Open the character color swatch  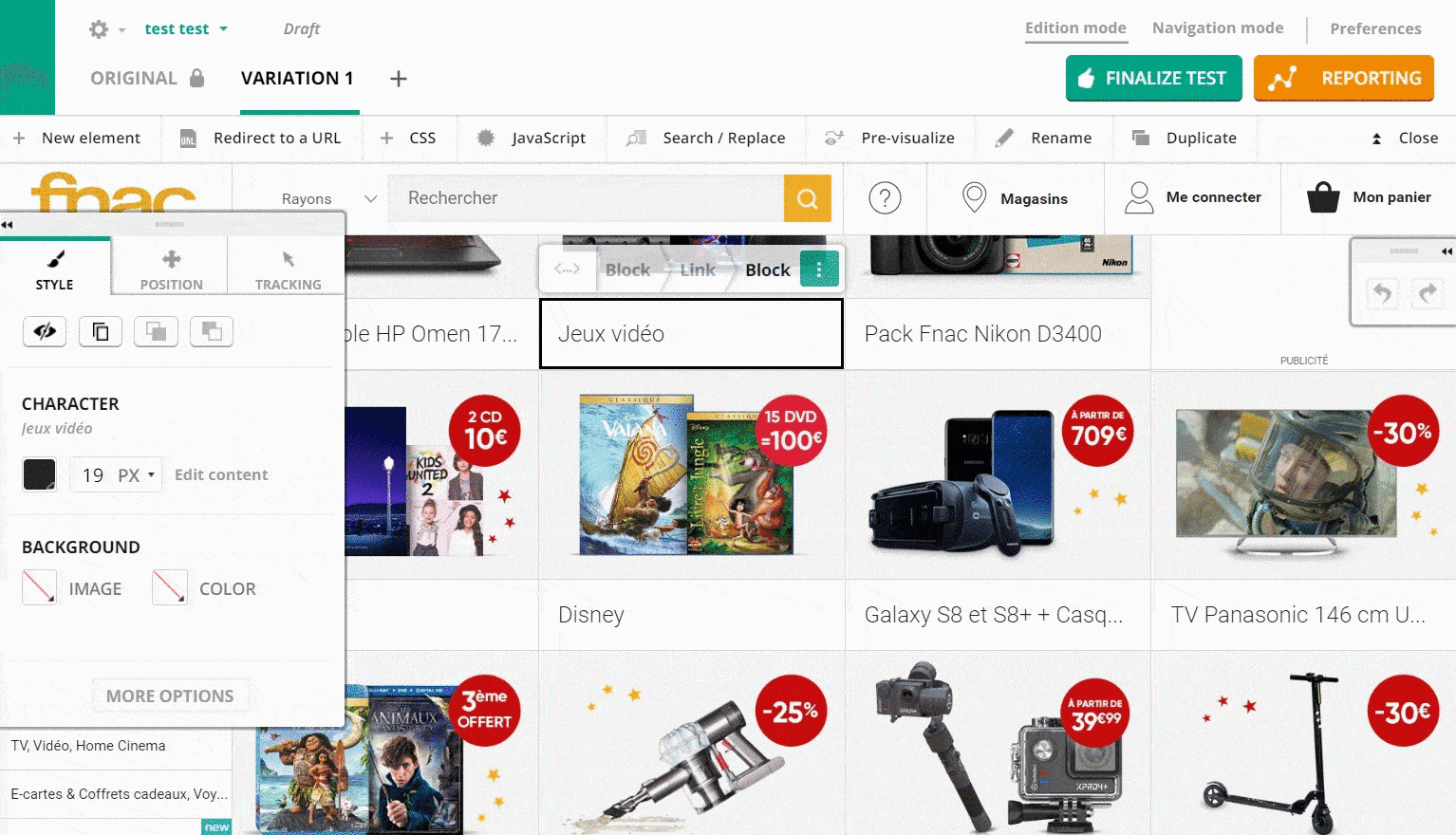click(39, 474)
